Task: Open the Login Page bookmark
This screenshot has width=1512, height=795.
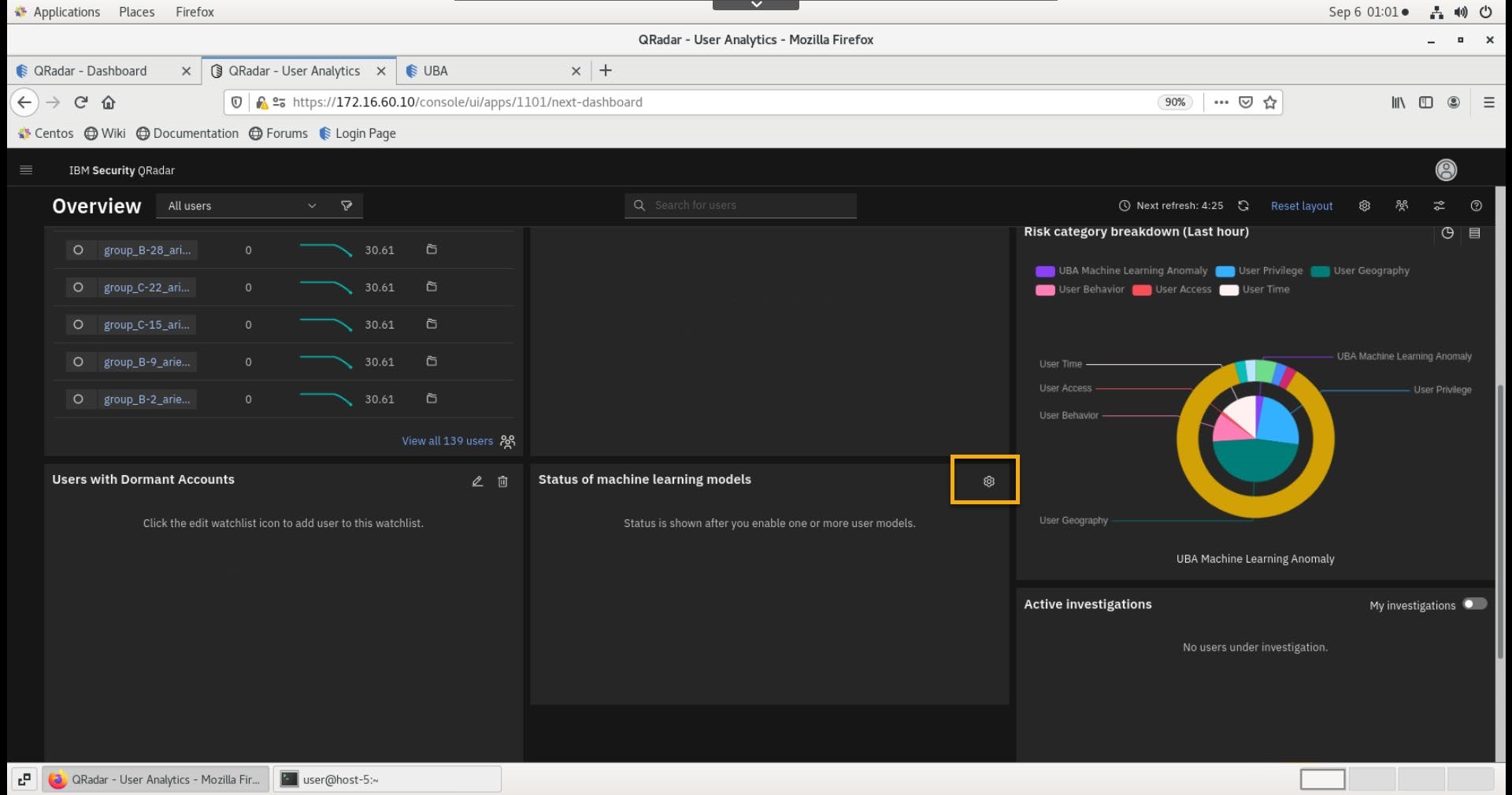Action: tap(358, 133)
